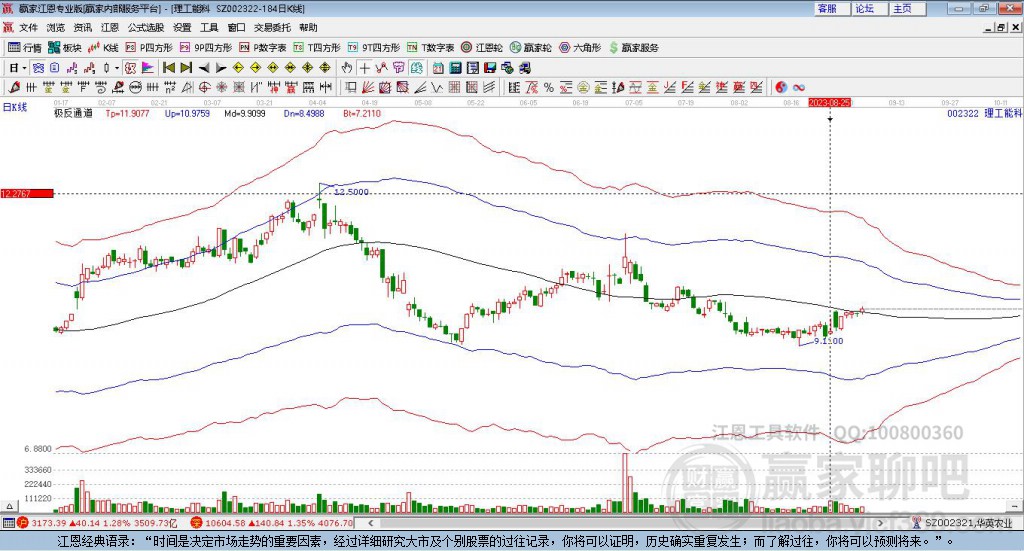This screenshot has width=1024, height=551.
Task: Step chart right with black right arrow
Action: coord(221,68)
